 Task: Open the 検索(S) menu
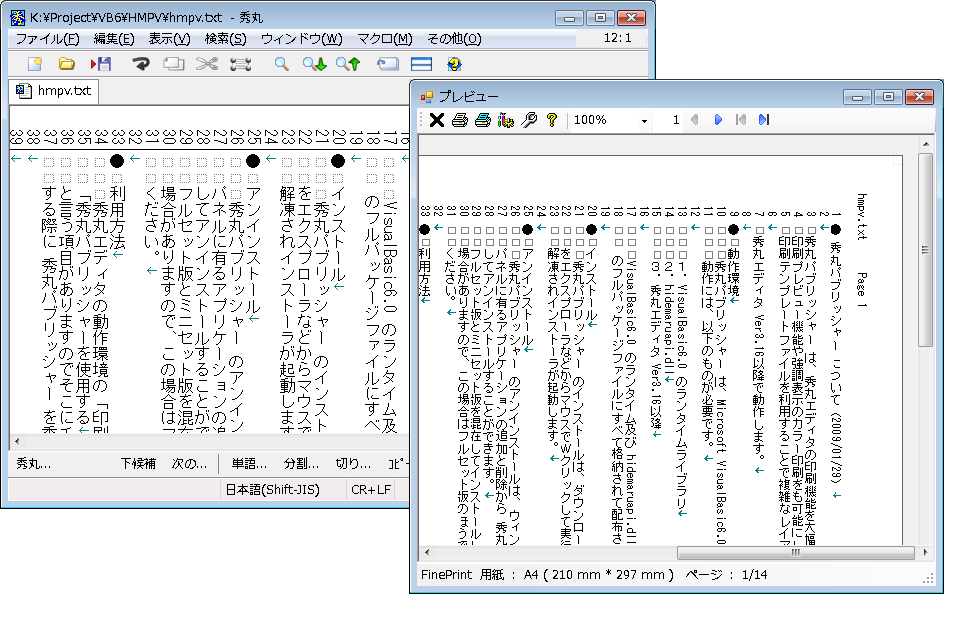pyautogui.click(x=225, y=39)
